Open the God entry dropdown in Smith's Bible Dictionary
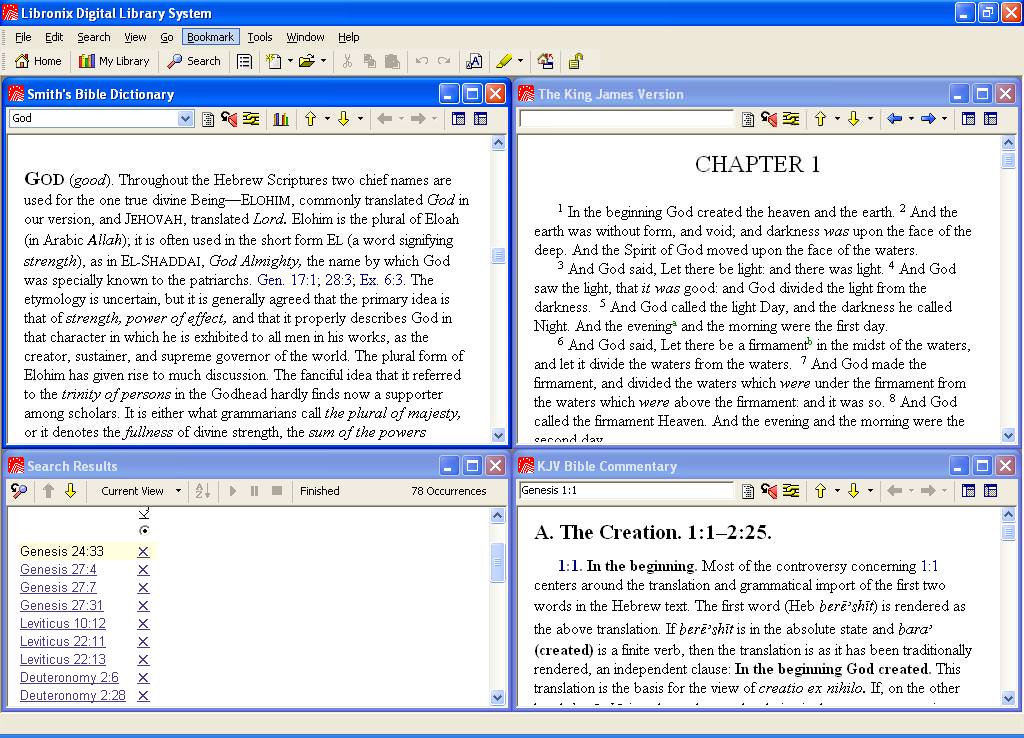 pos(185,118)
